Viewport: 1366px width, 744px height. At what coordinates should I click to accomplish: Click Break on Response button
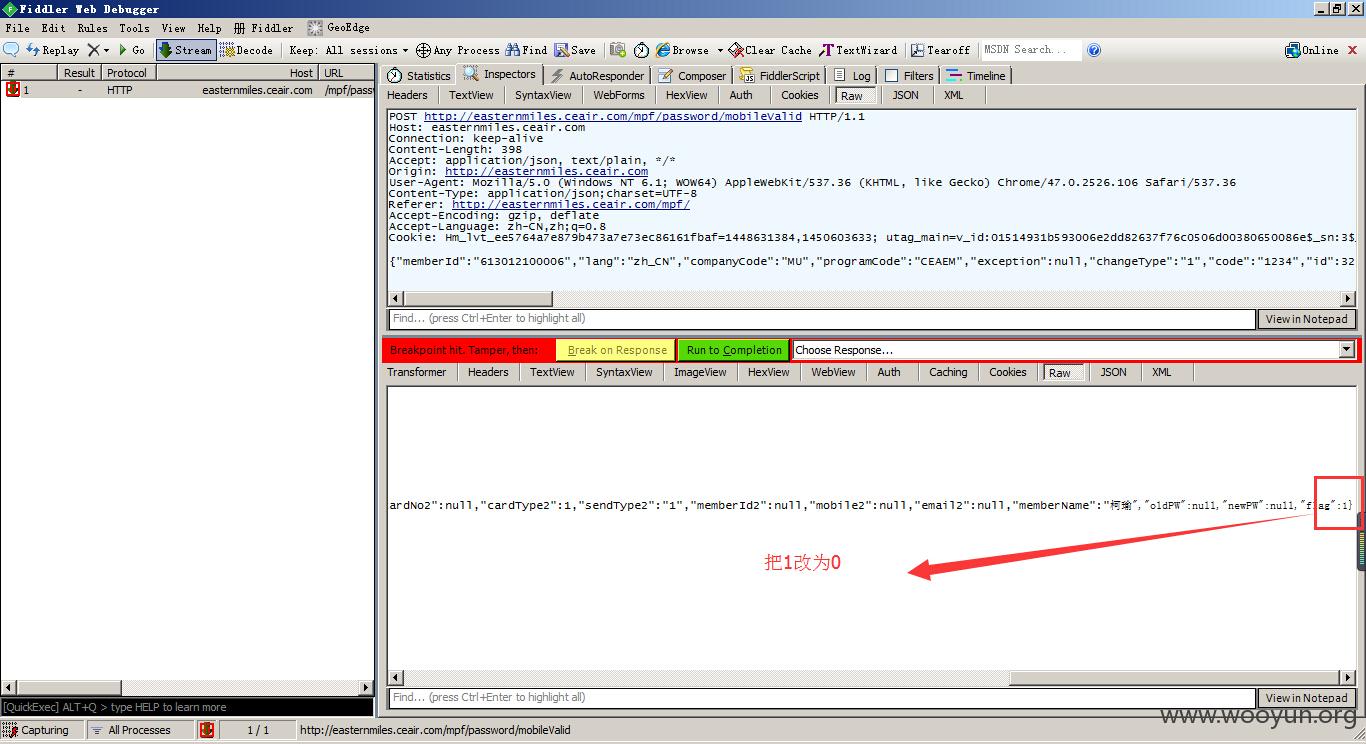(616, 350)
